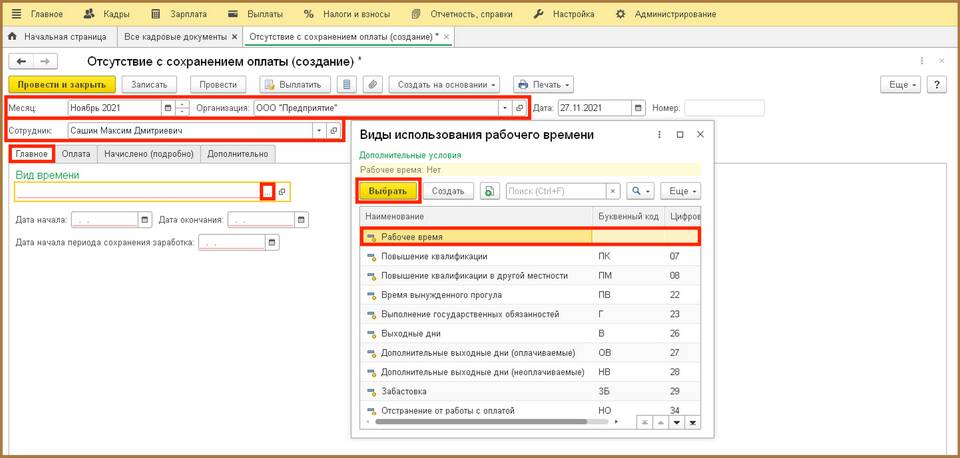Click the ellipsis select button in Вид времени
Viewport: 960px width, 458px height.
[267, 191]
